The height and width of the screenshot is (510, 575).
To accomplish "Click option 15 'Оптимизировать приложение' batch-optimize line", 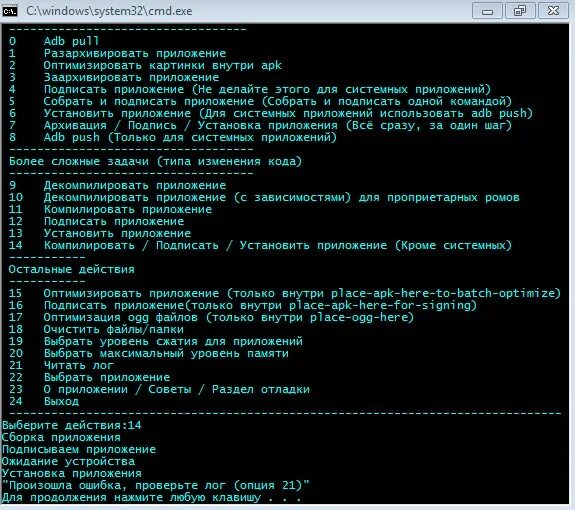I will point(285,293).
